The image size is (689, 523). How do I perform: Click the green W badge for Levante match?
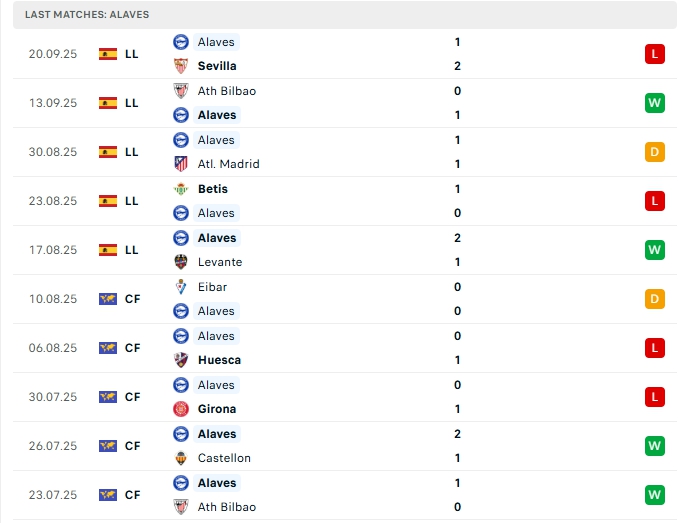click(x=655, y=250)
